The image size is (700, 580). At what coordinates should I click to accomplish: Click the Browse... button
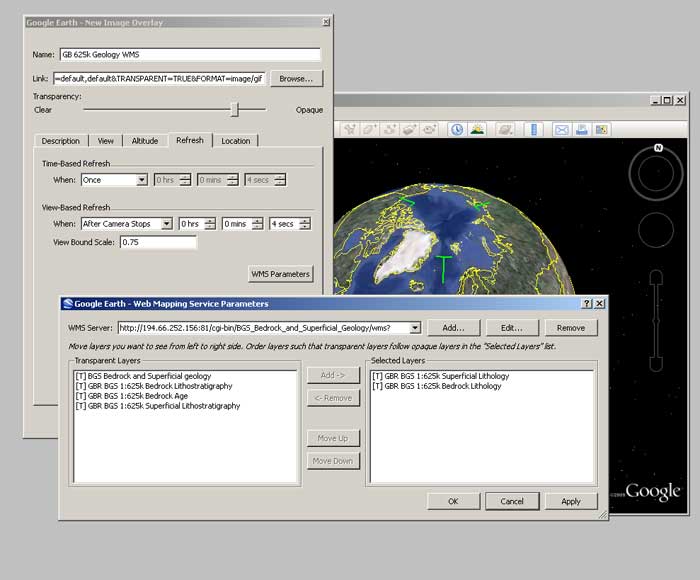pos(296,79)
